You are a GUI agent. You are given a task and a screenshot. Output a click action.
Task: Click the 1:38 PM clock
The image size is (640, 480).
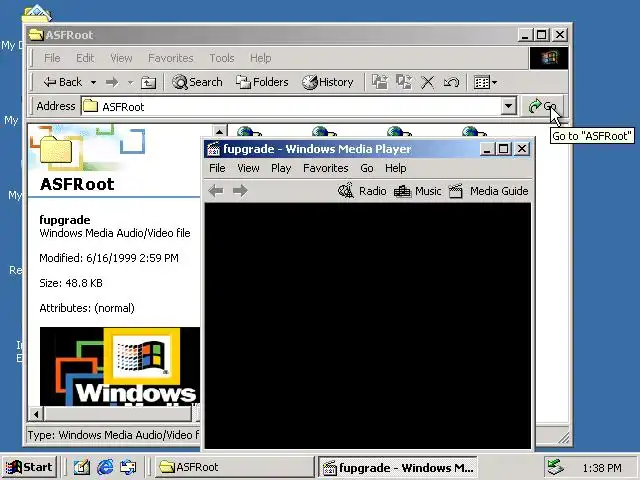(602, 468)
